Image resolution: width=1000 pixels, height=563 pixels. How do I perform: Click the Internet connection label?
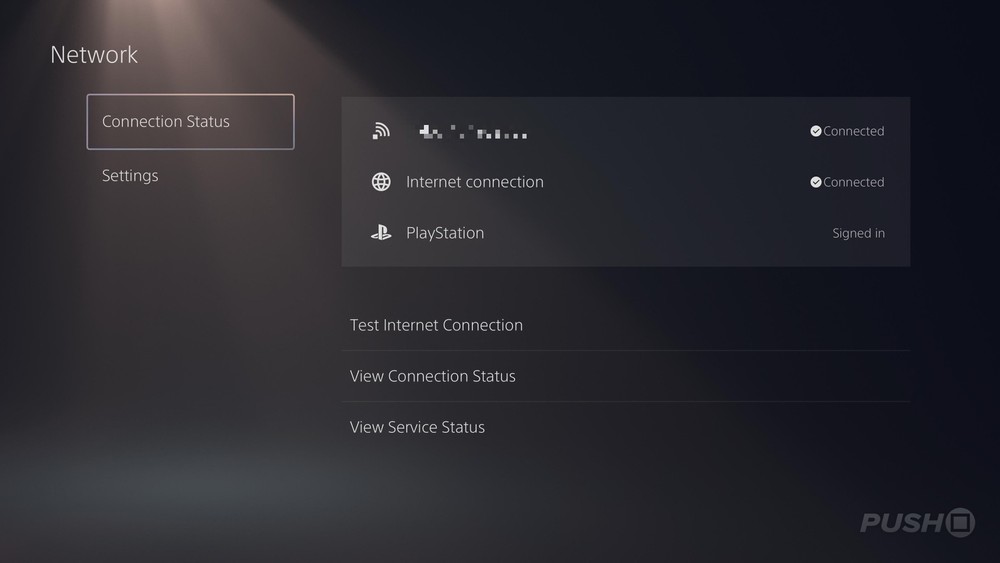pos(475,182)
